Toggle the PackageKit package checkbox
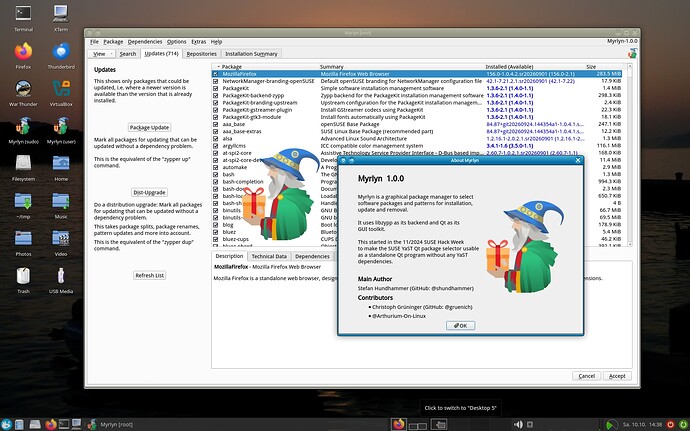This screenshot has height=431, width=690. [216, 88]
